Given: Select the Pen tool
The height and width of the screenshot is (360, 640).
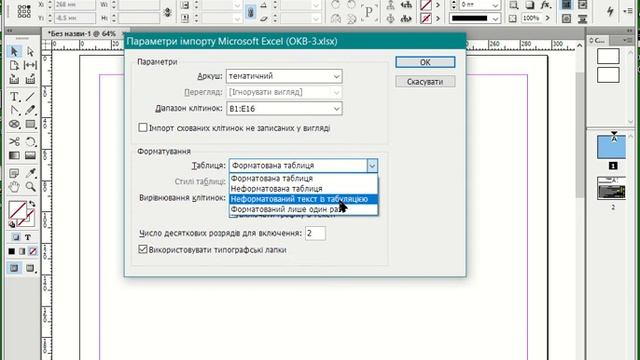Looking at the screenshot, I should point(14,110).
